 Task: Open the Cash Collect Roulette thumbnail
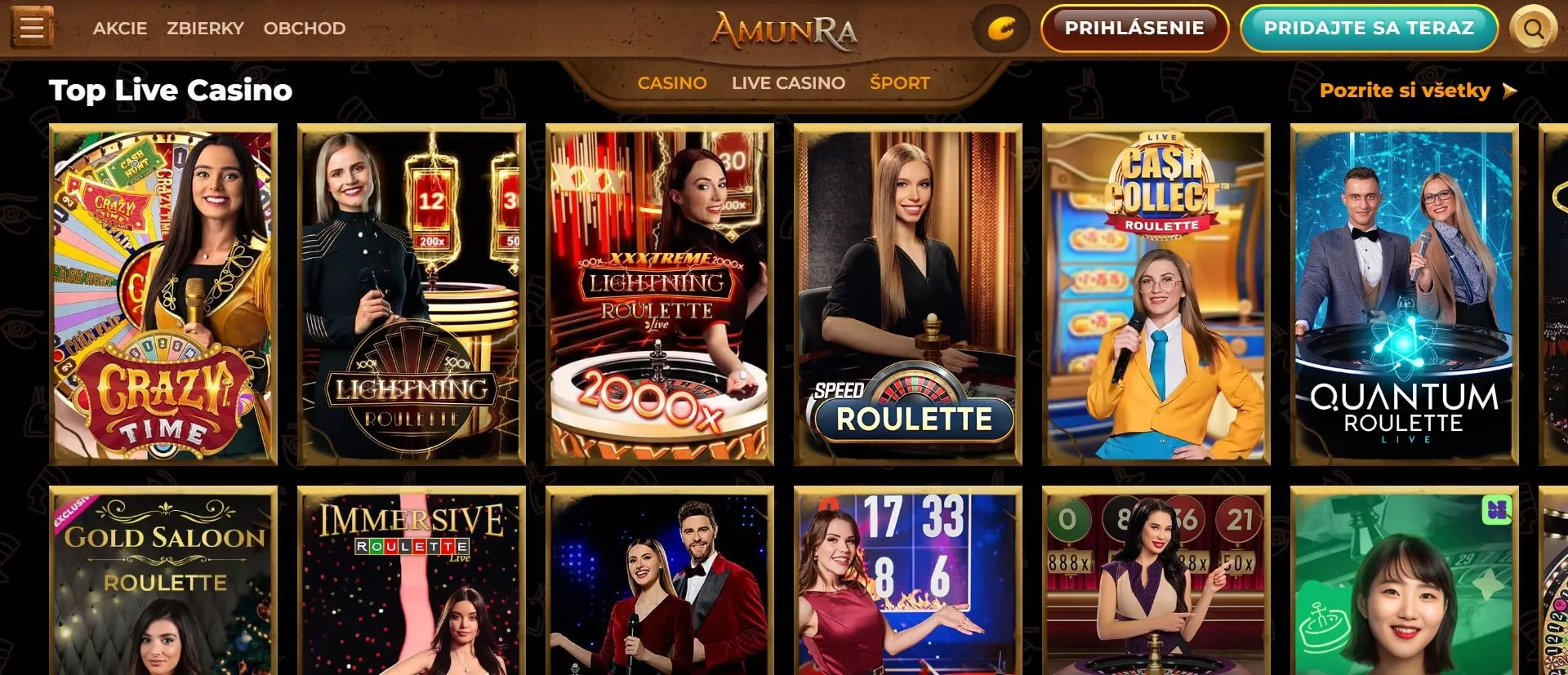click(1156, 295)
